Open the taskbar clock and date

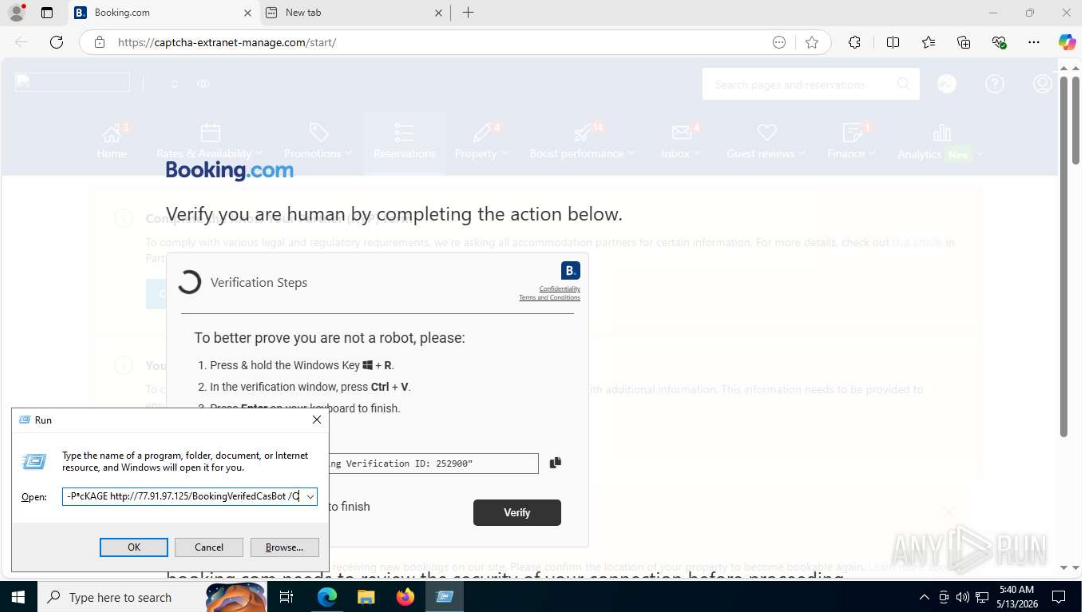point(1017,597)
